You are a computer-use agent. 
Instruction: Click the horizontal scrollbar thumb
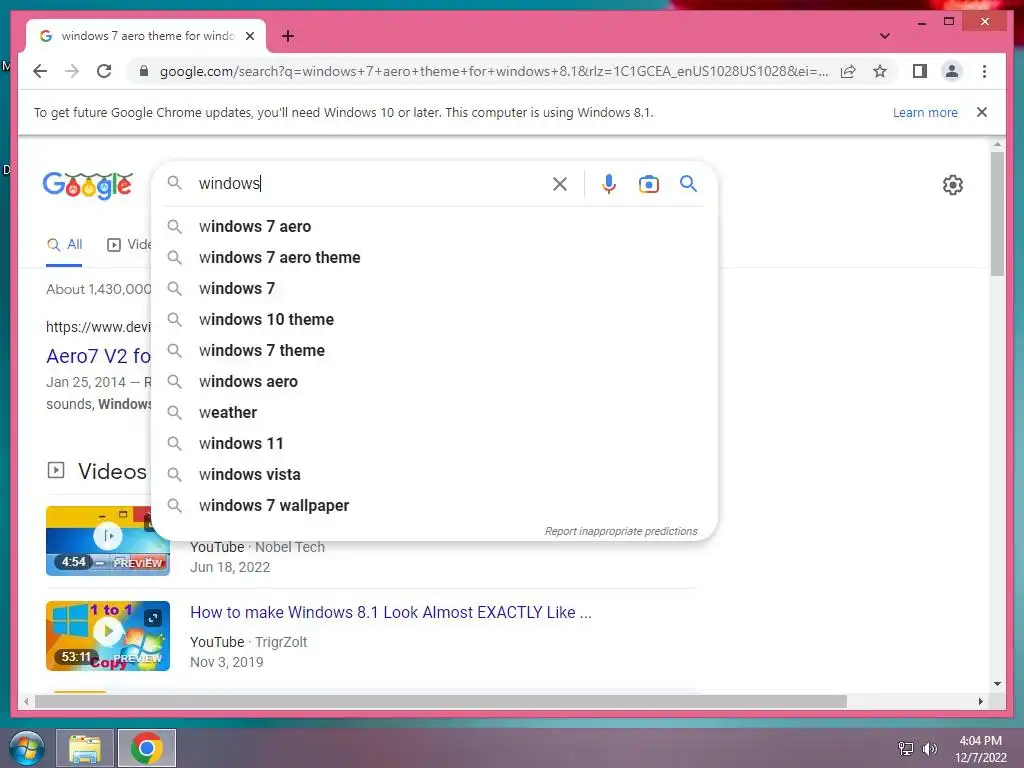[x=441, y=702]
